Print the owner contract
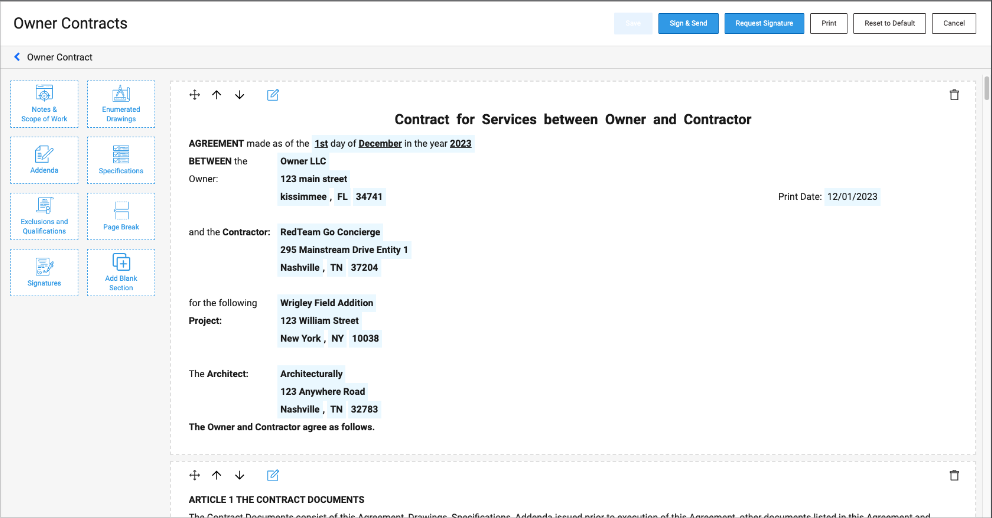This screenshot has height=518, width=992. click(828, 23)
